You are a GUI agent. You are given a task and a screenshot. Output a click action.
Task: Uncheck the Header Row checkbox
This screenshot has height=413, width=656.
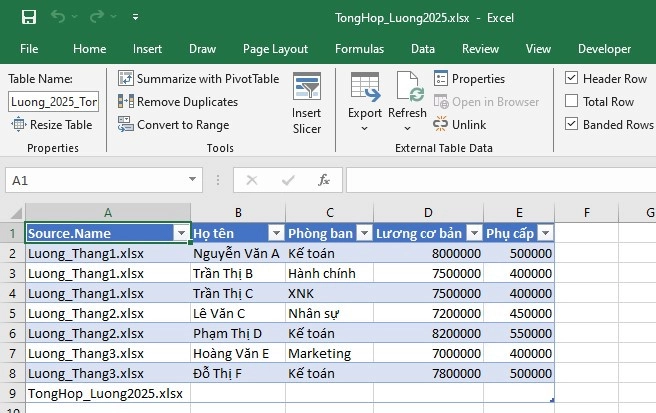(x=571, y=78)
